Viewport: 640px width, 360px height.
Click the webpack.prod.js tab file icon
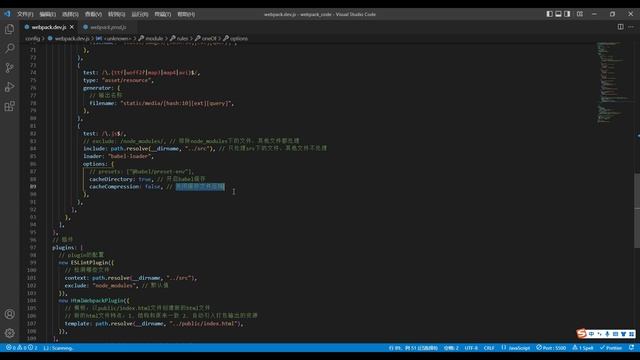pos(85,27)
